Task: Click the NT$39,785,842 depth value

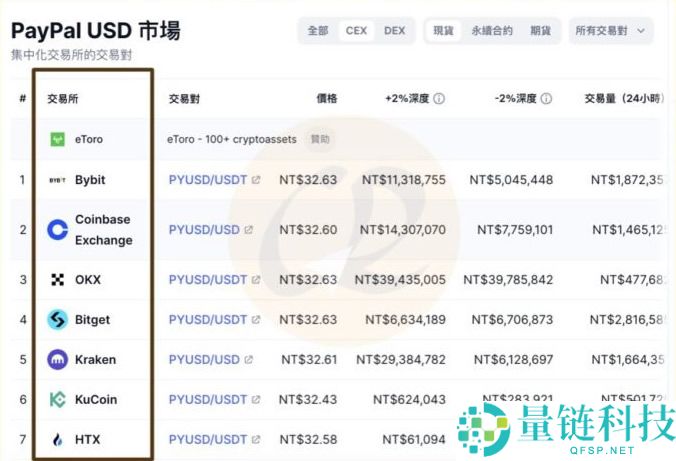Action: (508, 280)
